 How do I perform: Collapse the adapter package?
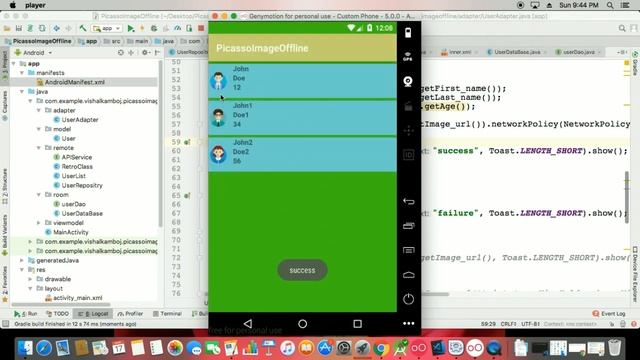39,111
